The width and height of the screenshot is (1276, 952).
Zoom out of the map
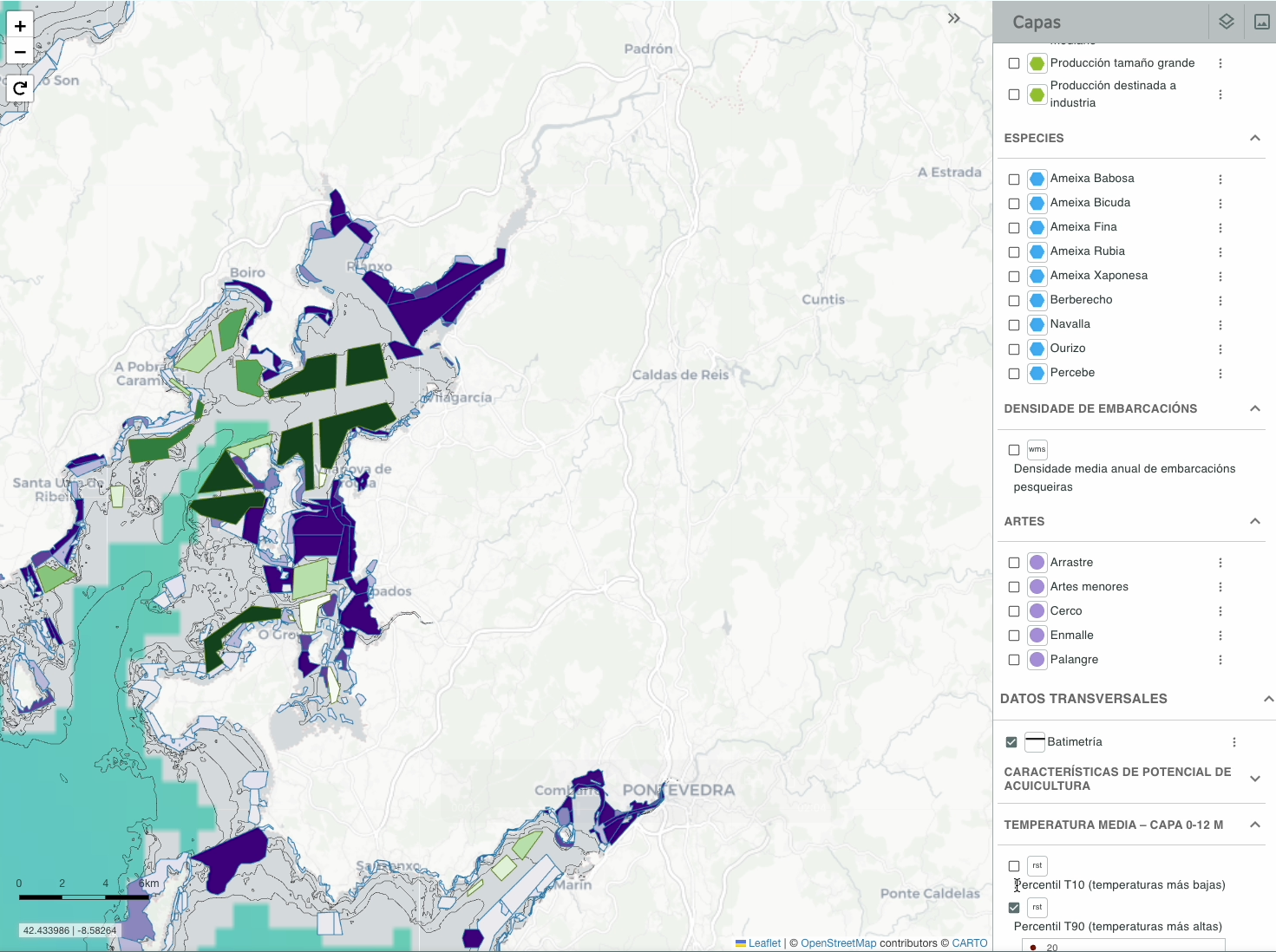(x=20, y=52)
